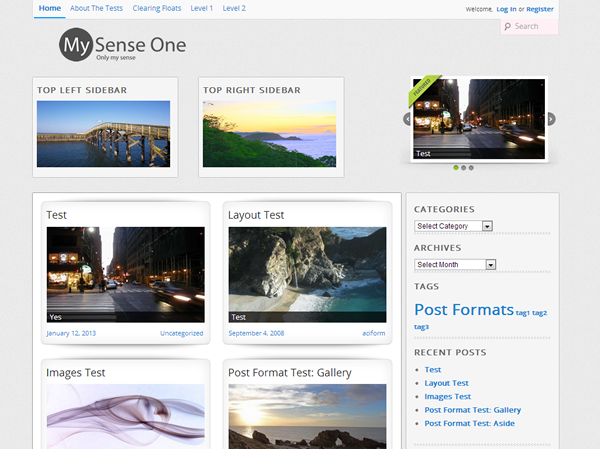This screenshot has height=450, width=600.
Task: Click the Register link
Action: click(x=540, y=9)
